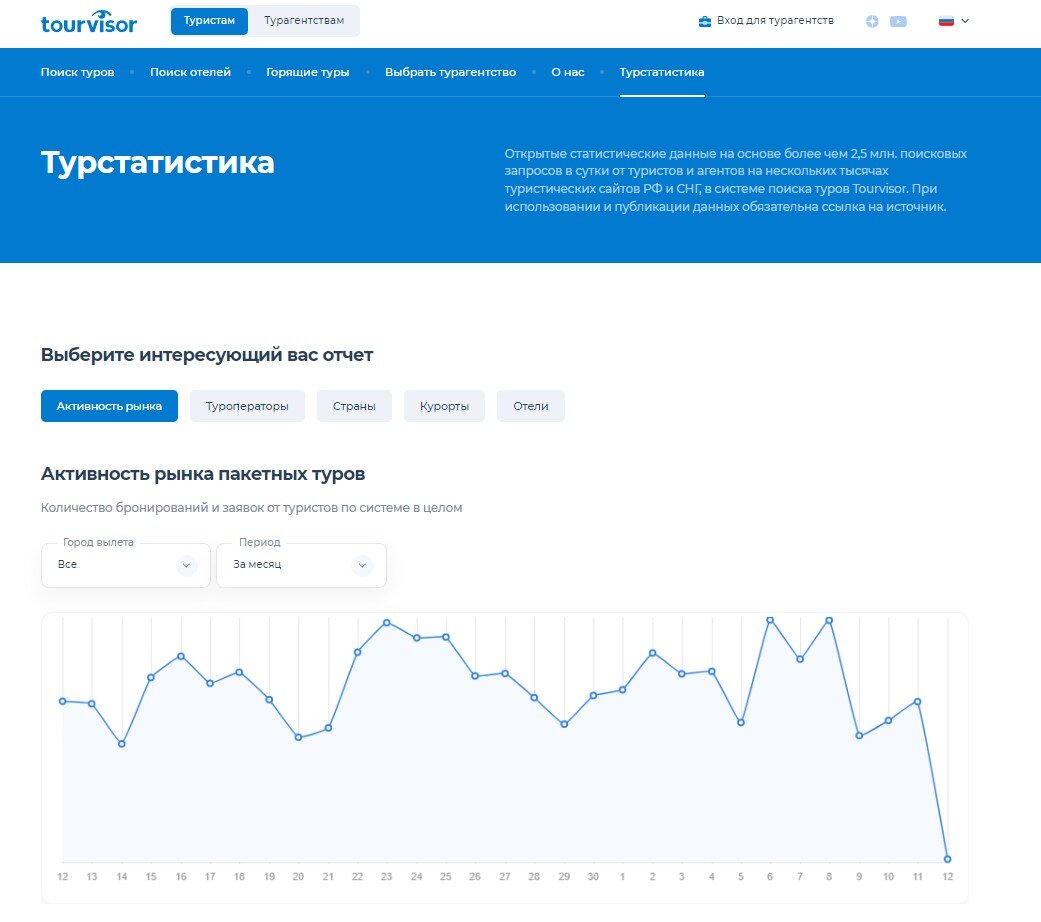Screen dimensions: 1041x922
Task: Click the chart data point for day 9
Action: 859,735
